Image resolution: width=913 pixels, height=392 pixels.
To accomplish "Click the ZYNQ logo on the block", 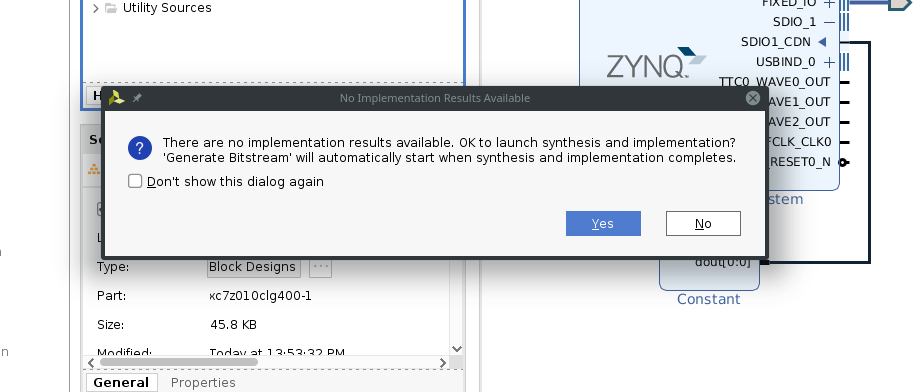I will pos(656,62).
